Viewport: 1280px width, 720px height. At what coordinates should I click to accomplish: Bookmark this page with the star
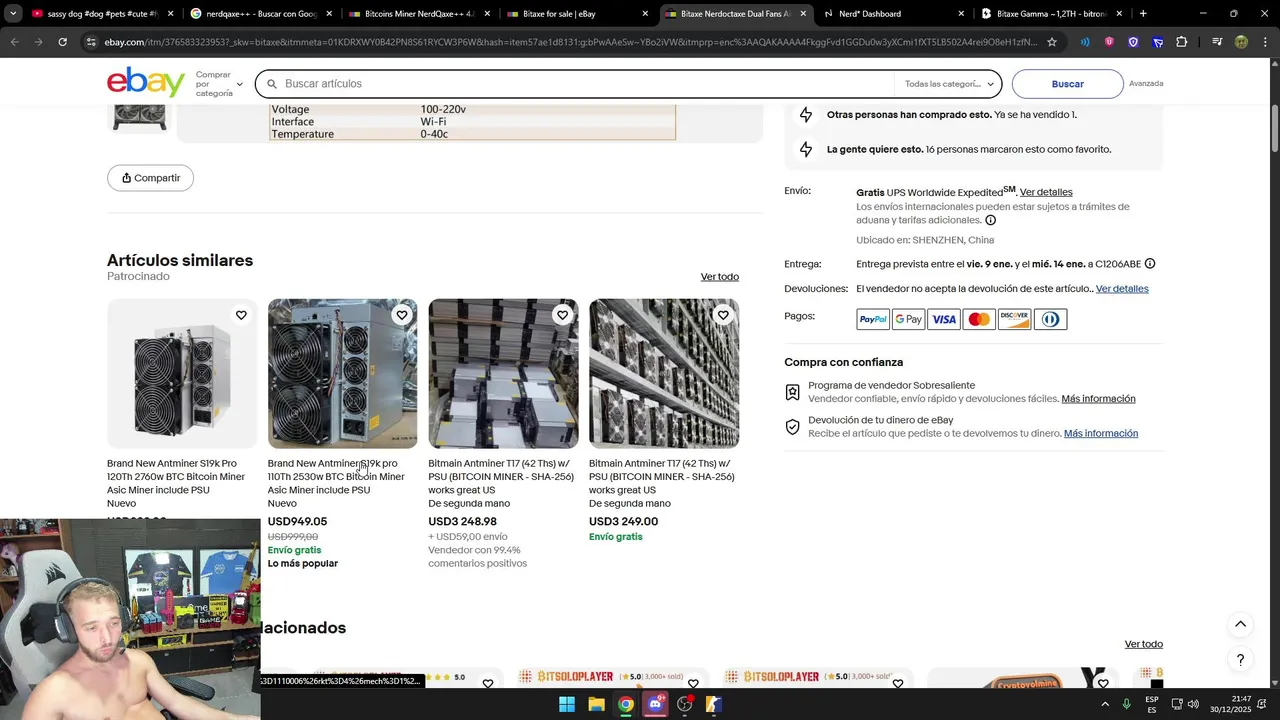[1052, 42]
